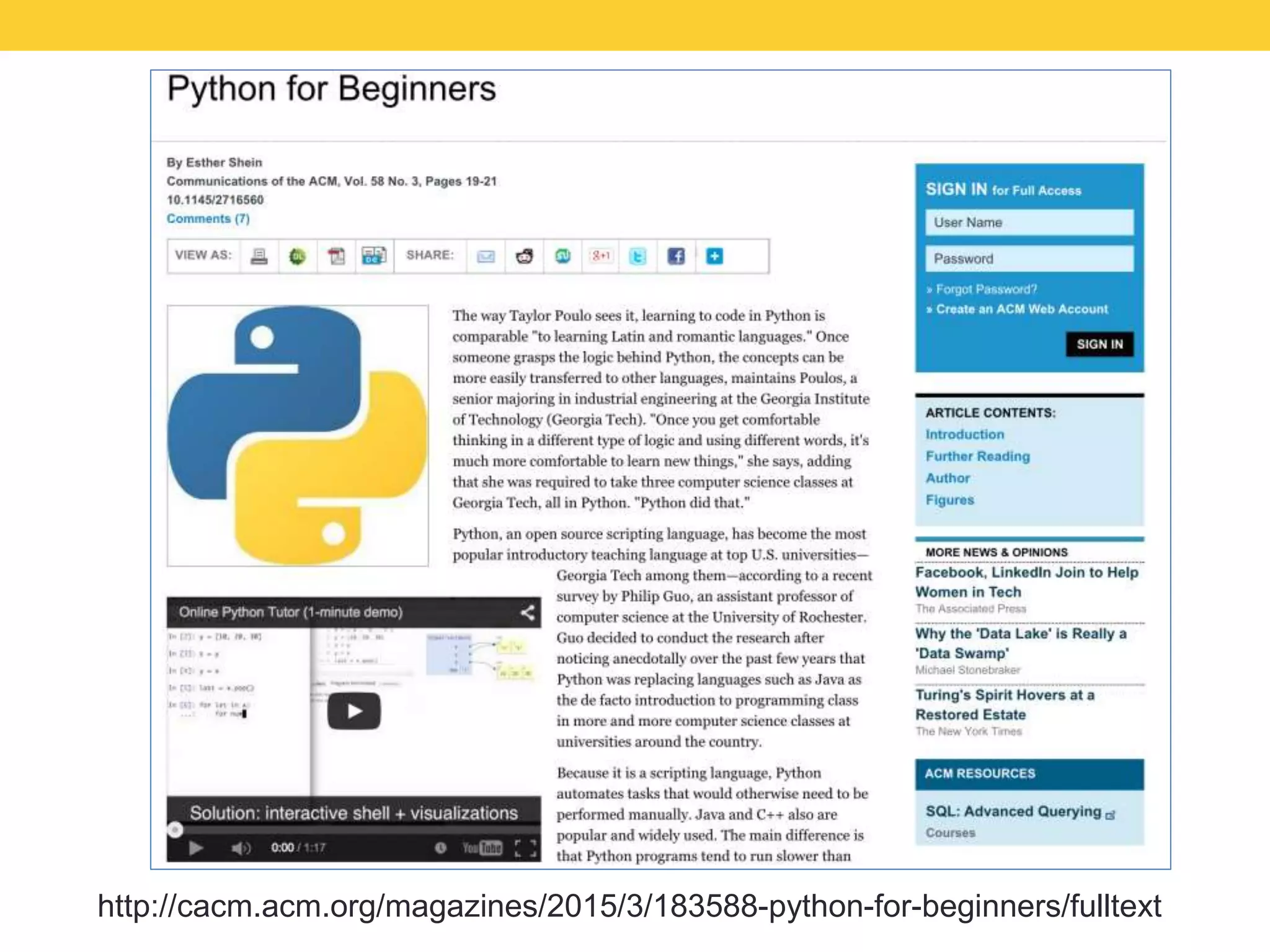This screenshot has width=1270, height=952.
Task: Share article on Reddit
Action: 525,256
